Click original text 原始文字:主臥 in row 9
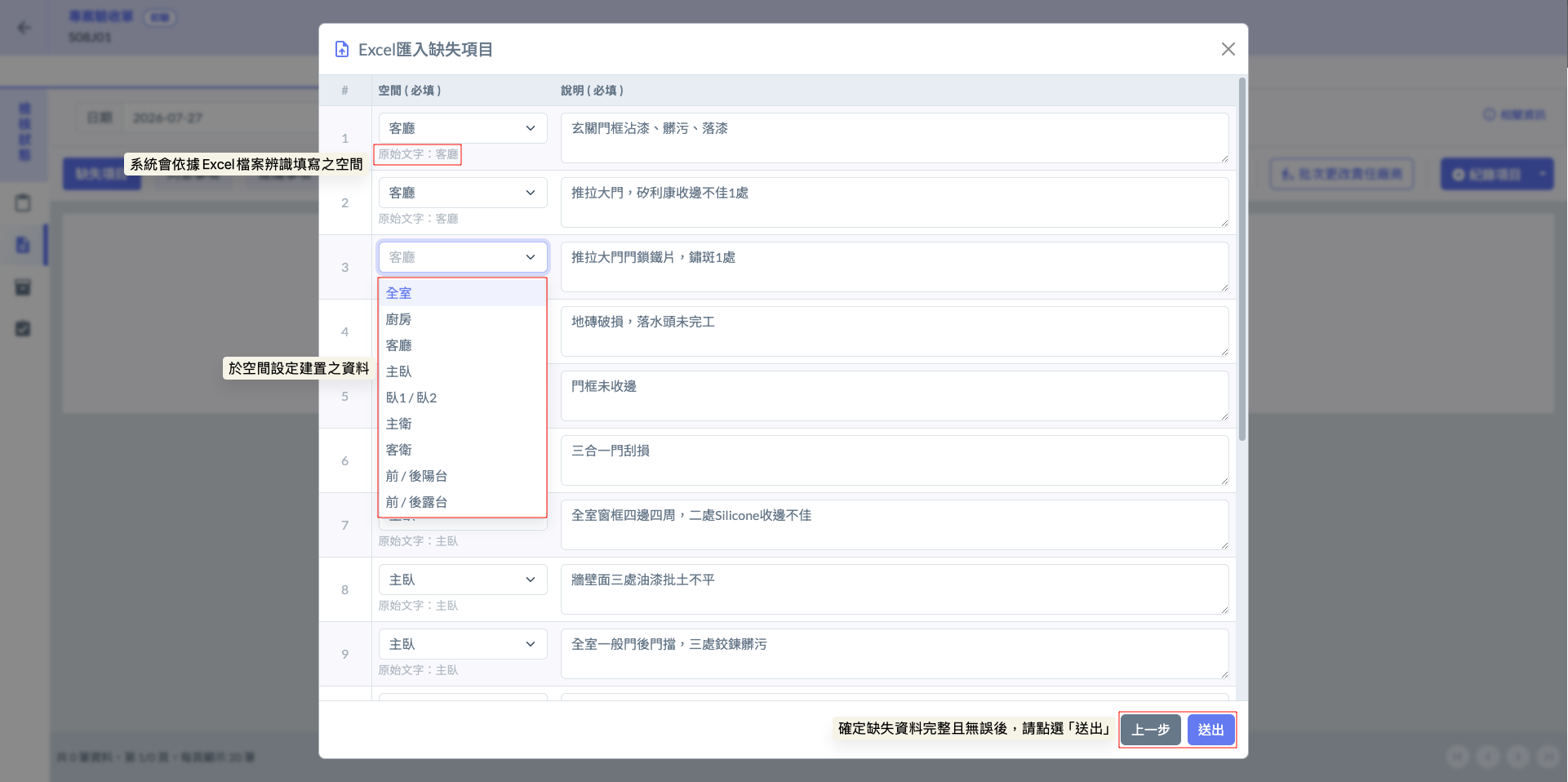Image resolution: width=1568 pixels, height=782 pixels. pyautogui.click(x=418, y=670)
